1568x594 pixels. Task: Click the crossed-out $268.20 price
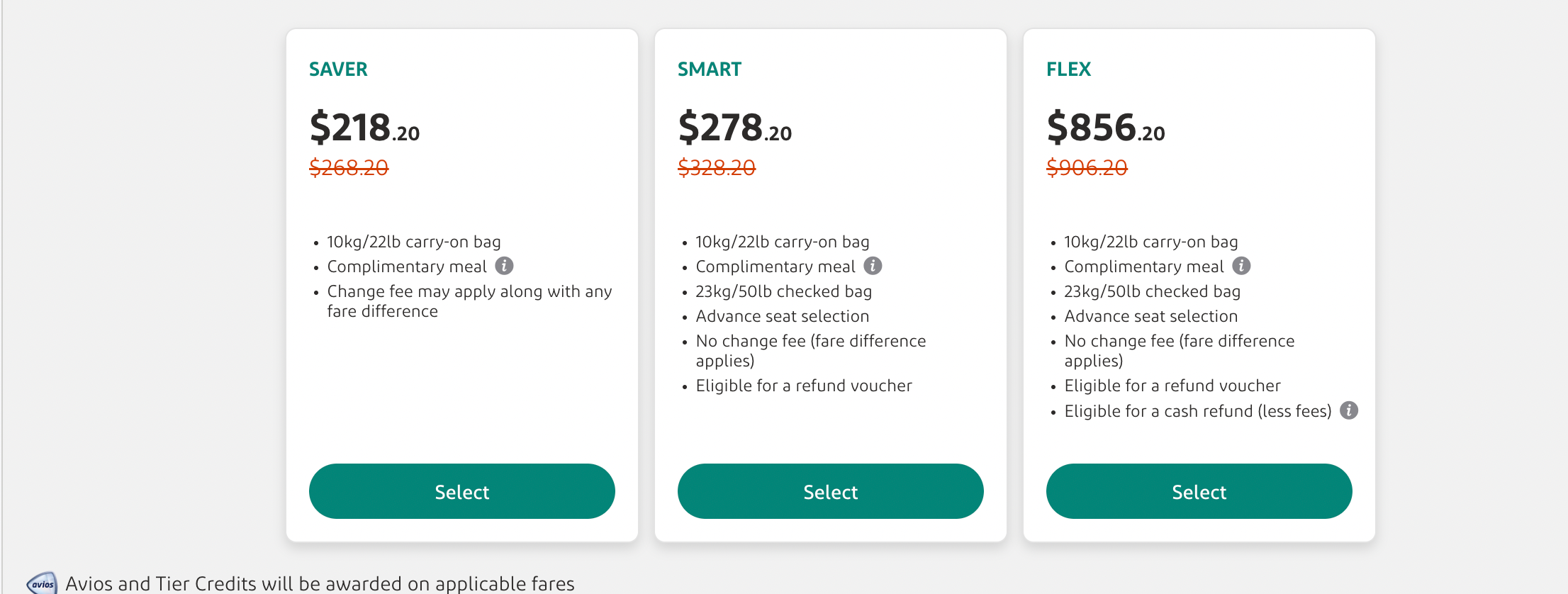tap(349, 168)
